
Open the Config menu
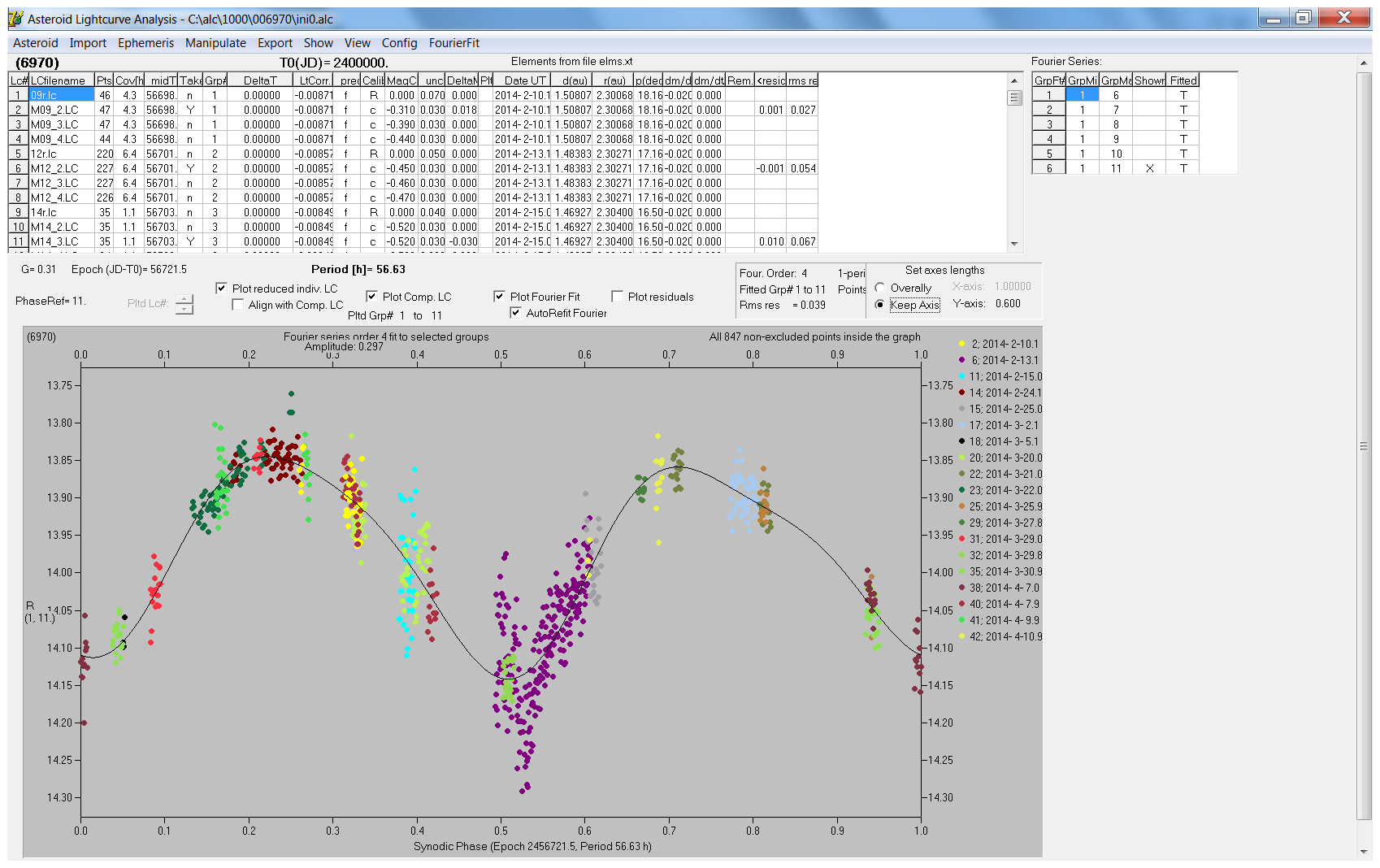(399, 43)
